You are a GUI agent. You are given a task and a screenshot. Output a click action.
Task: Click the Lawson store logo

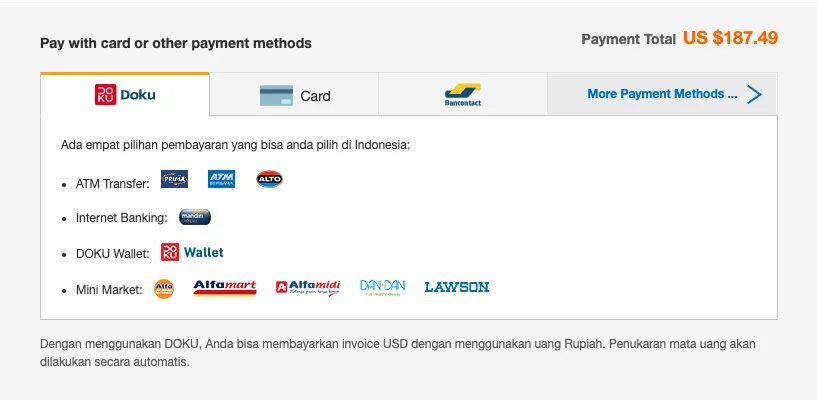(456, 287)
